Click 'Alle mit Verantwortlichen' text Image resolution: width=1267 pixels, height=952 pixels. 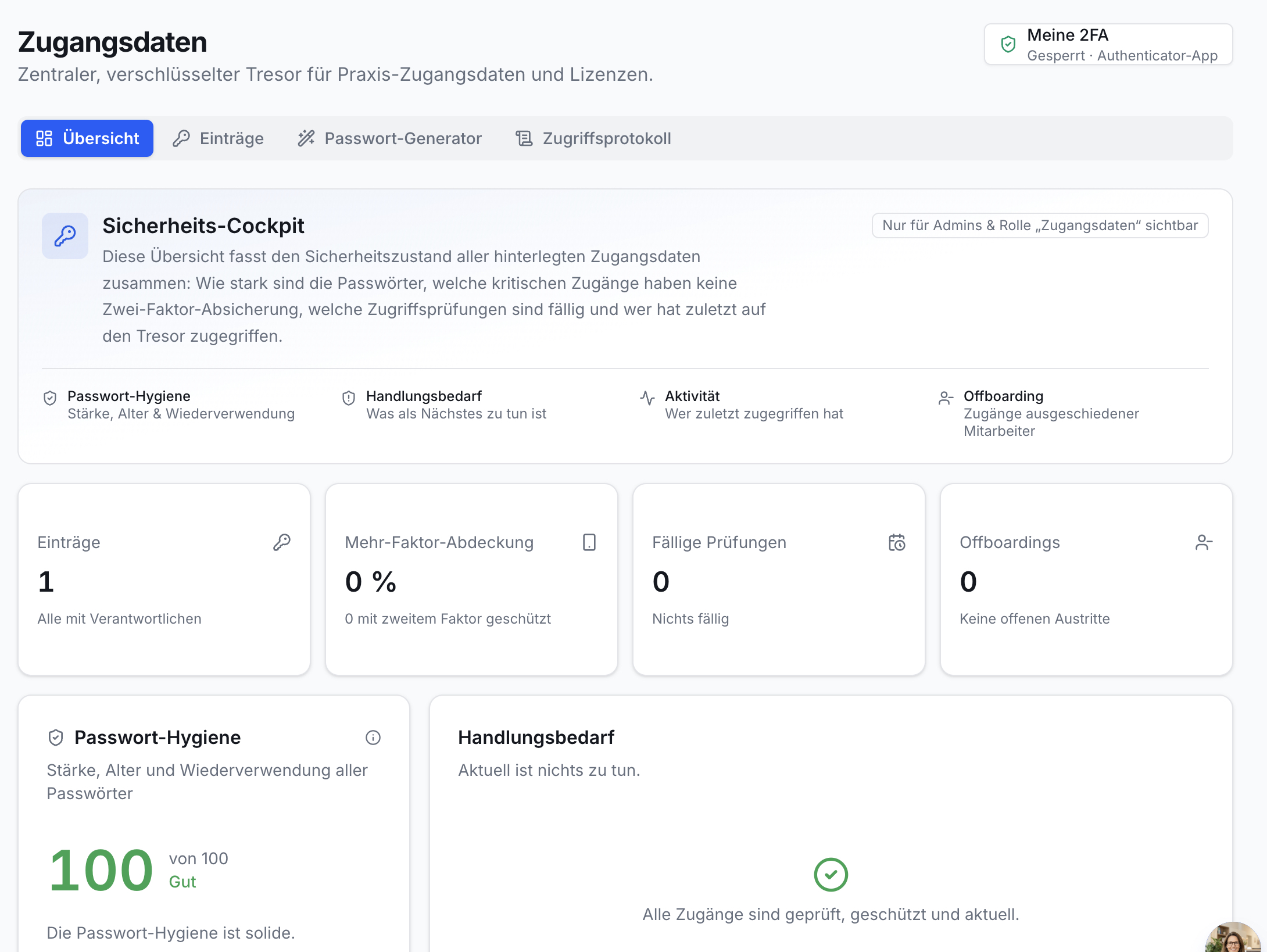[119, 619]
